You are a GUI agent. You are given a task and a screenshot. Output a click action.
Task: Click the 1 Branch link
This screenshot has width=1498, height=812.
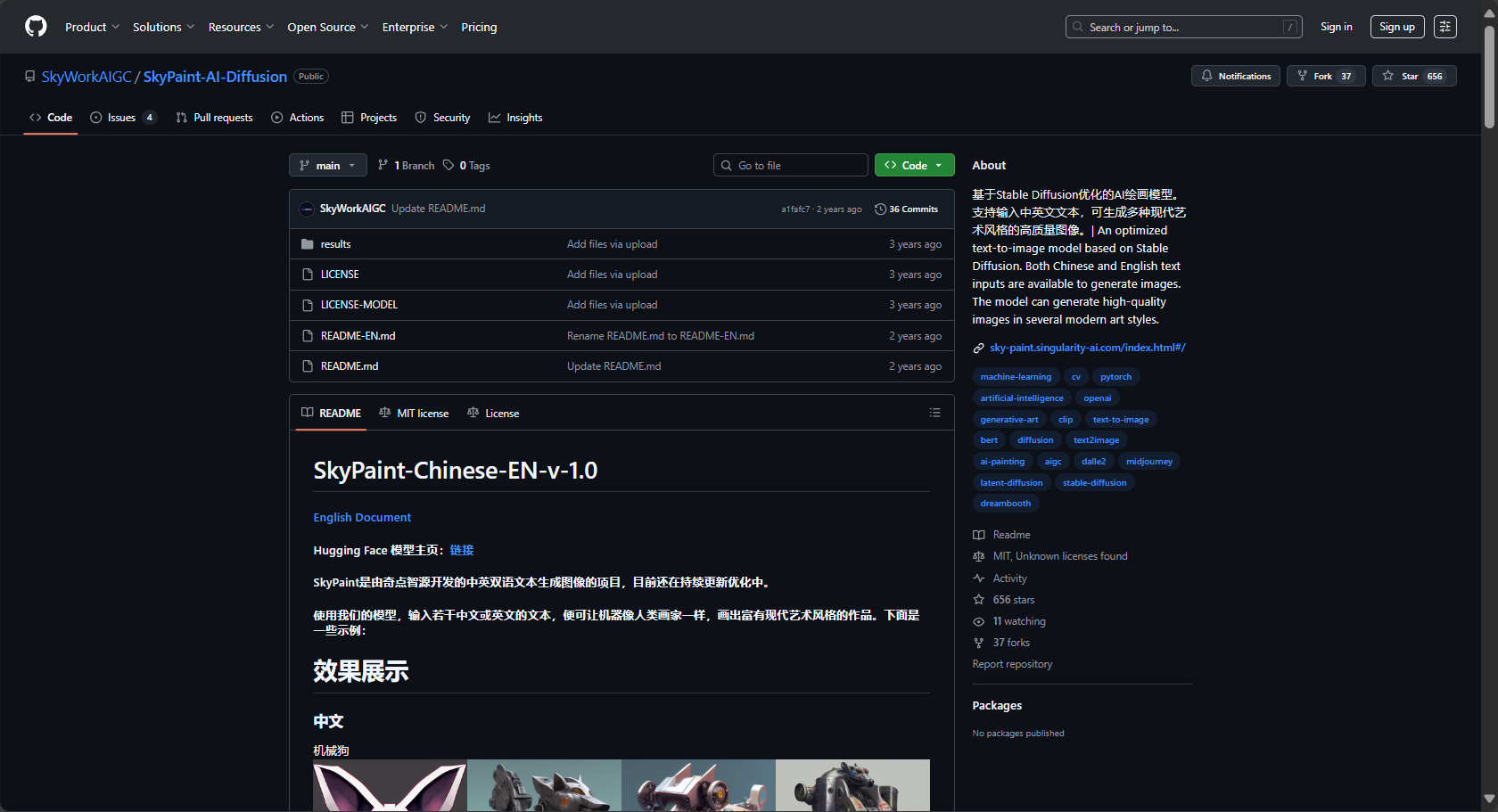click(407, 165)
